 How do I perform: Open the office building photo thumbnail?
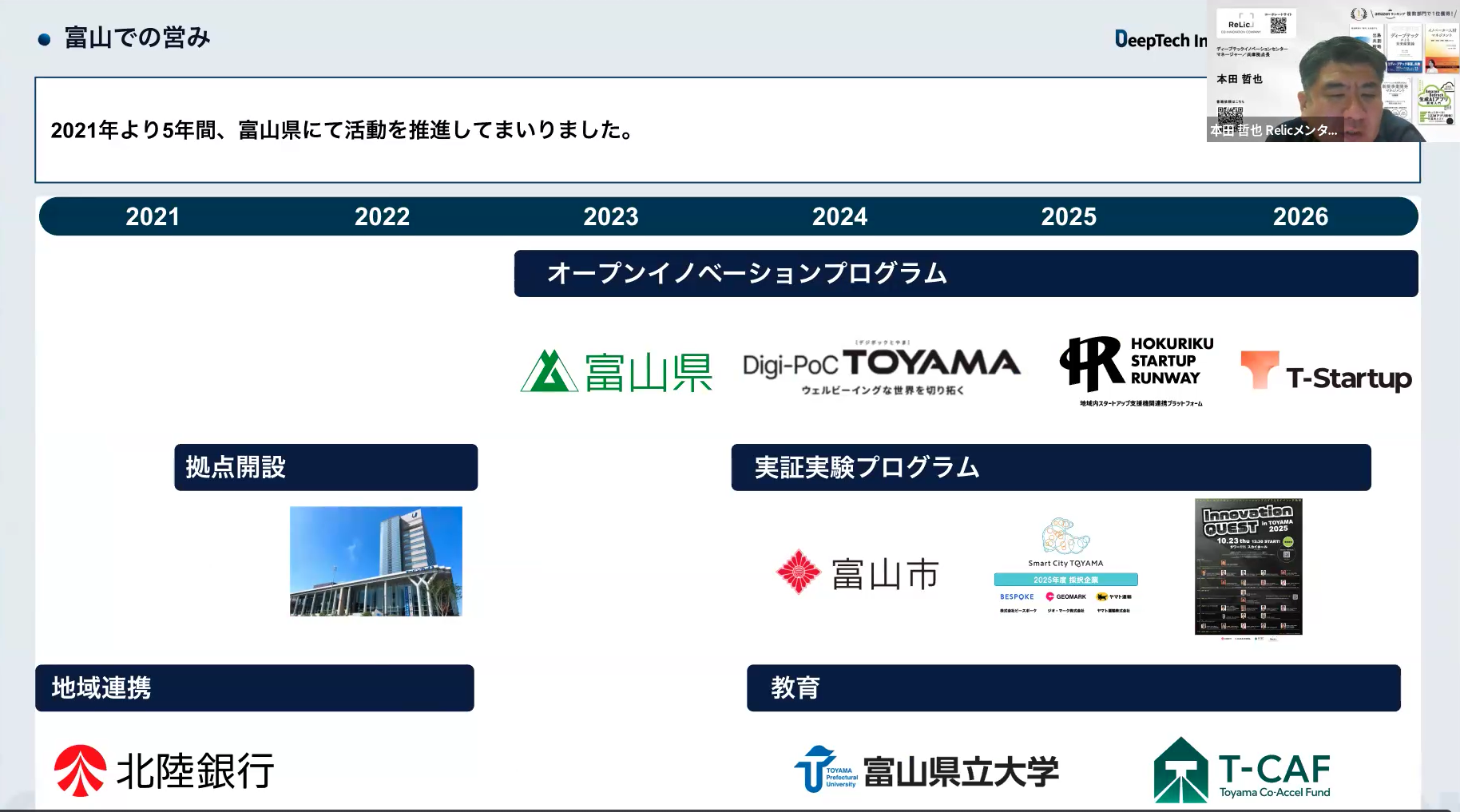(376, 561)
